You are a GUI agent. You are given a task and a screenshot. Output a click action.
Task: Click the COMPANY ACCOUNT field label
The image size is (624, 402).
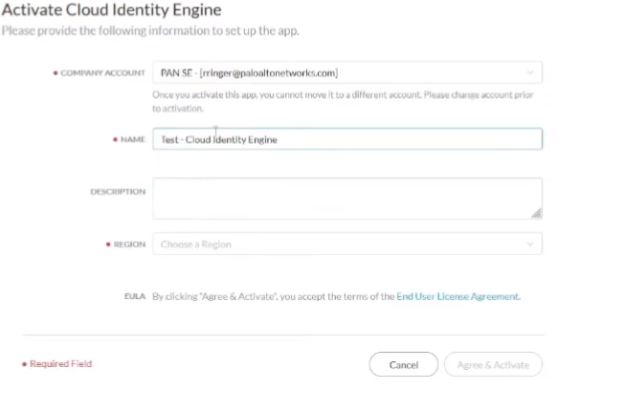coord(103,73)
